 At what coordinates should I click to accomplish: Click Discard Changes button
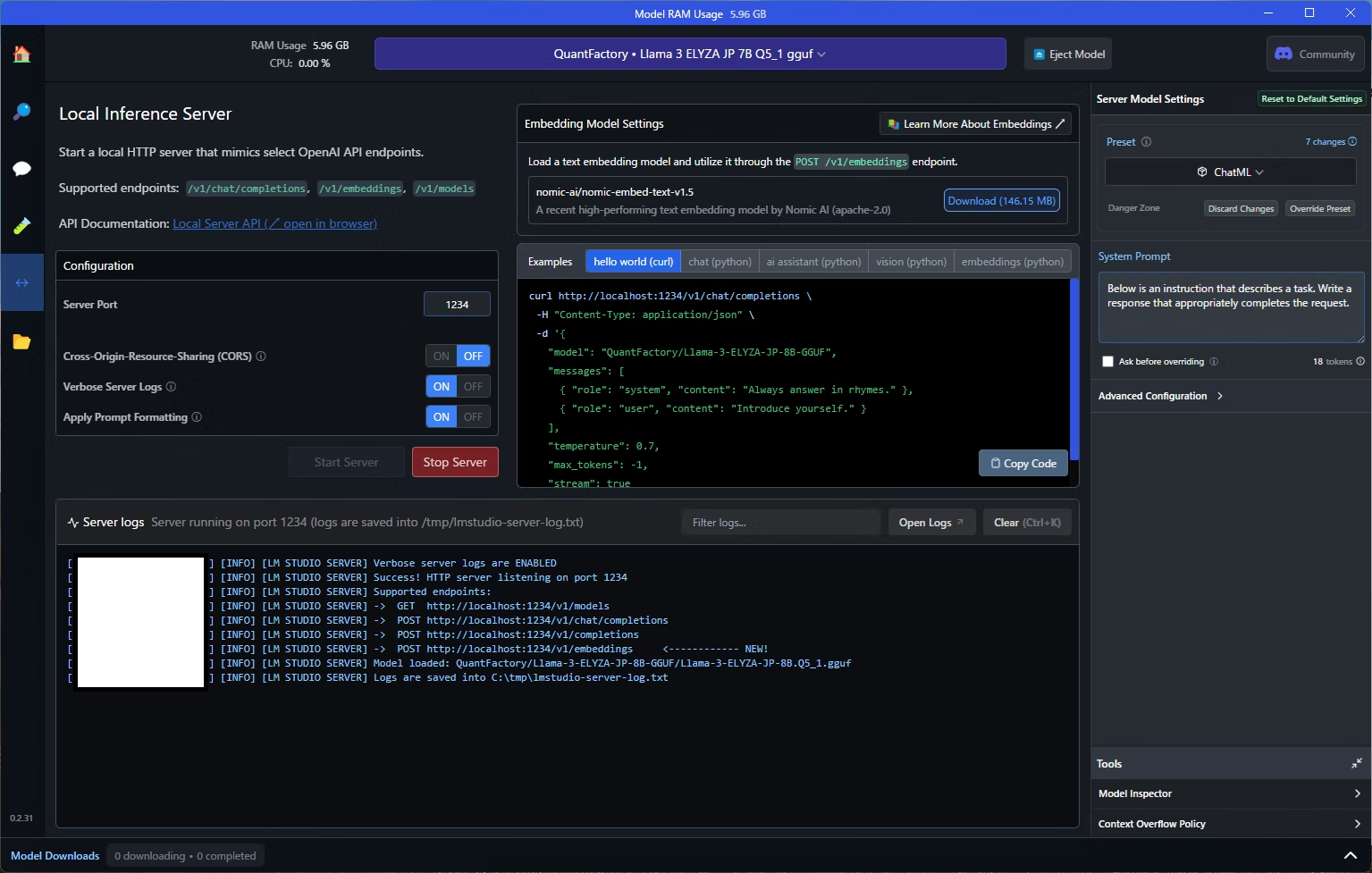[x=1241, y=208]
